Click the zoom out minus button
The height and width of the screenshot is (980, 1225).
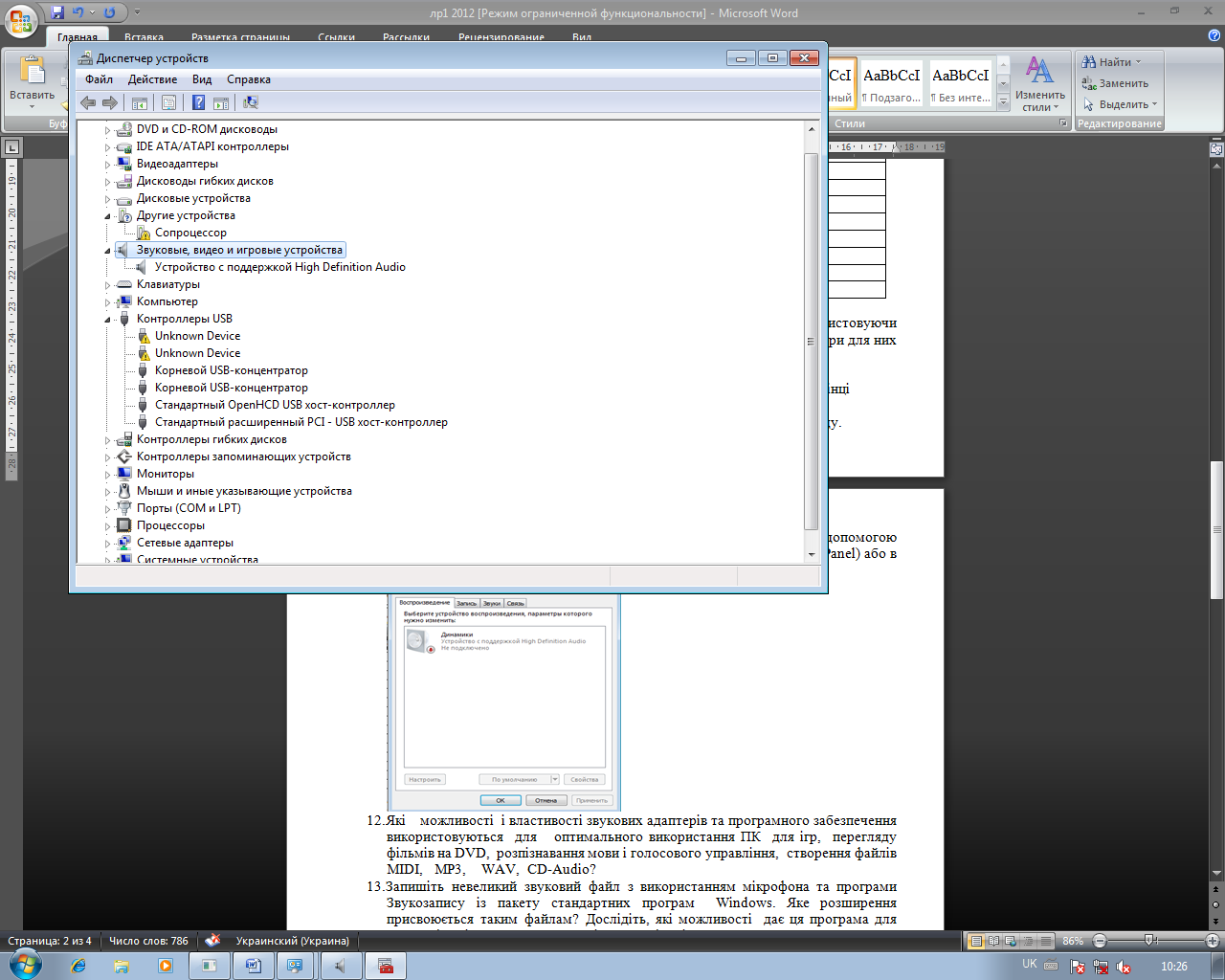click(x=1100, y=941)
